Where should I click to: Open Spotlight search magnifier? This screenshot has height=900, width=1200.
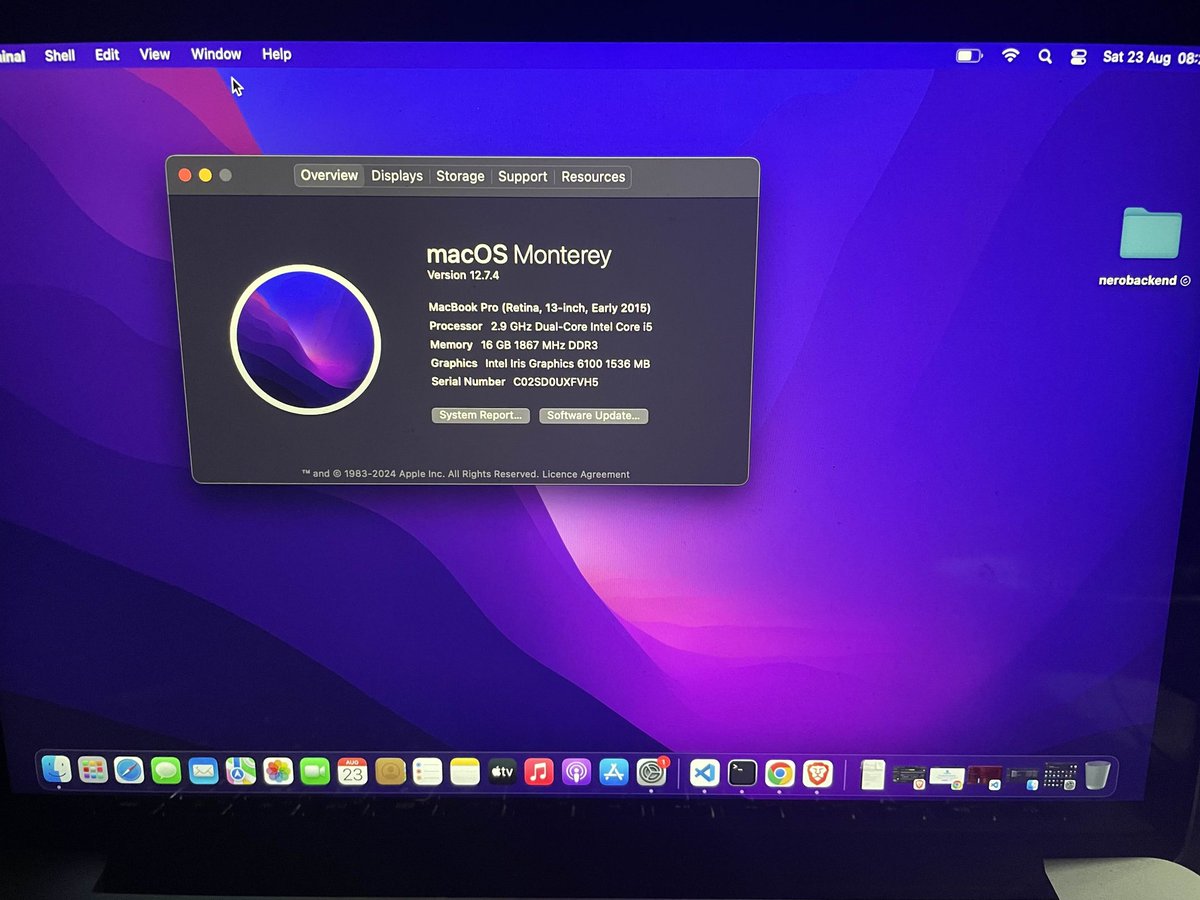tap(1045, 57)
